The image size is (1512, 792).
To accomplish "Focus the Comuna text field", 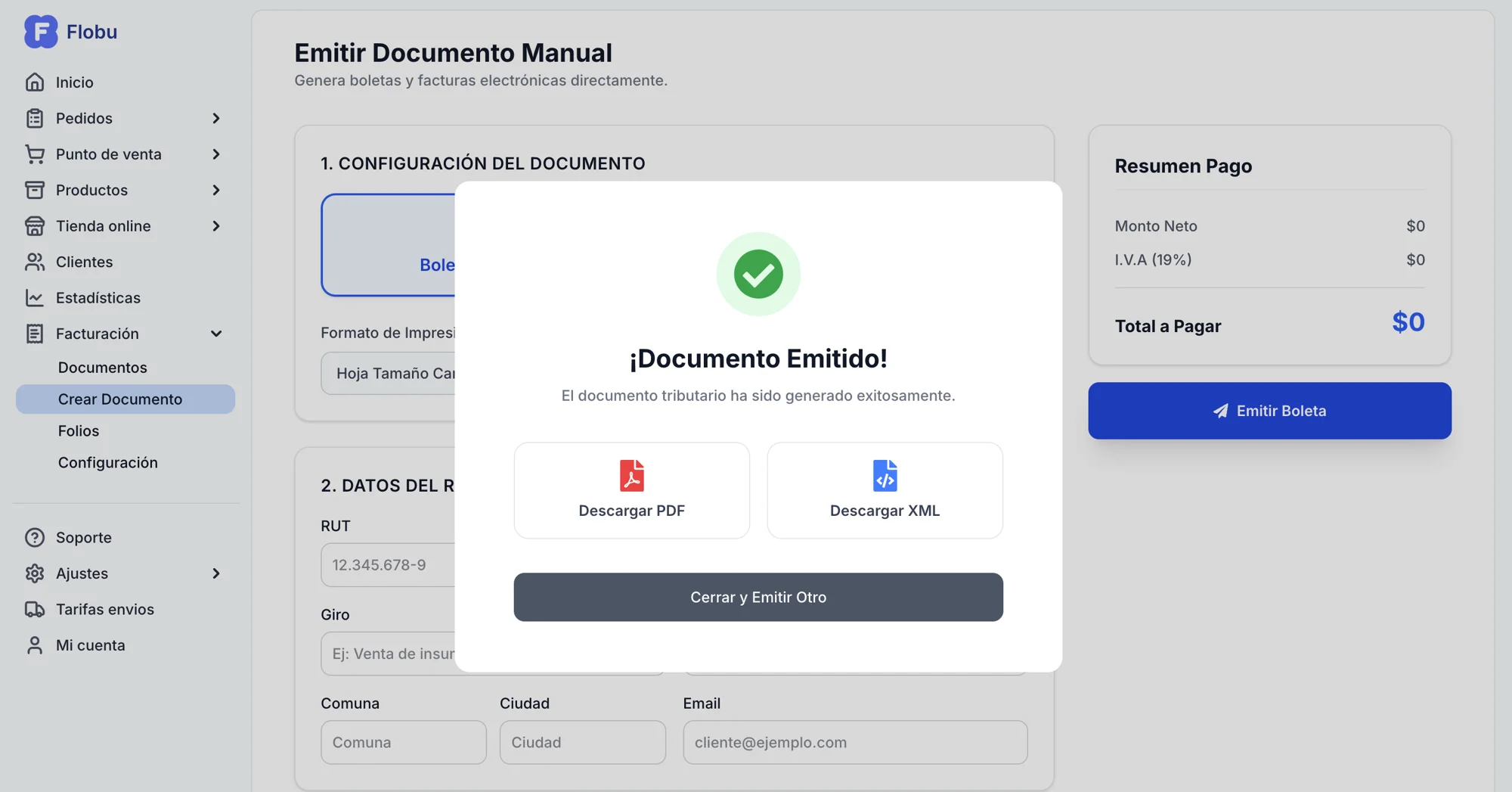I will (x=403, y=742).
